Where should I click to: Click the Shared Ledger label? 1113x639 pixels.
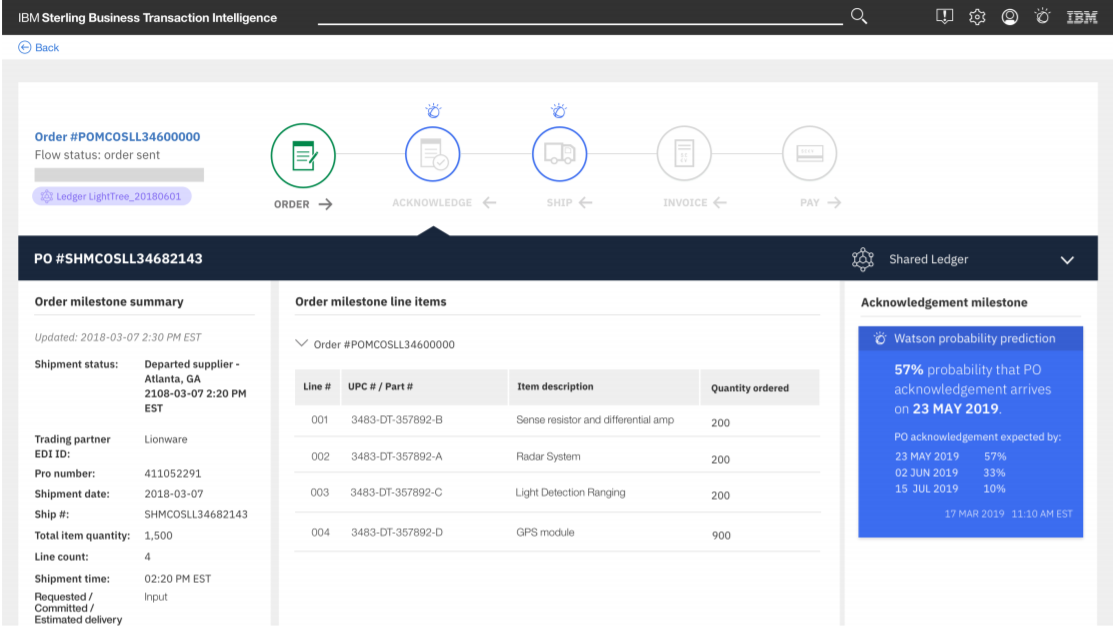point(928,260)
